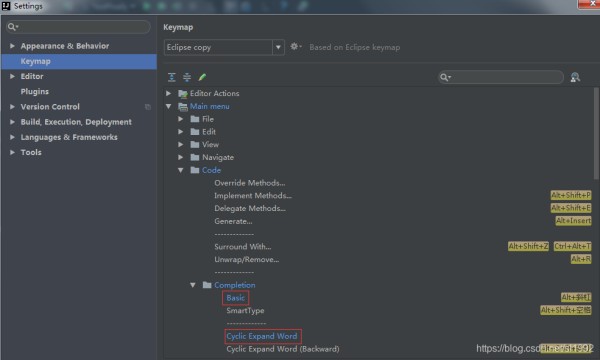The height and width of the screenshot is (360, 600).
Task: Expand the Editor Actions node
Action: point(168,93)
